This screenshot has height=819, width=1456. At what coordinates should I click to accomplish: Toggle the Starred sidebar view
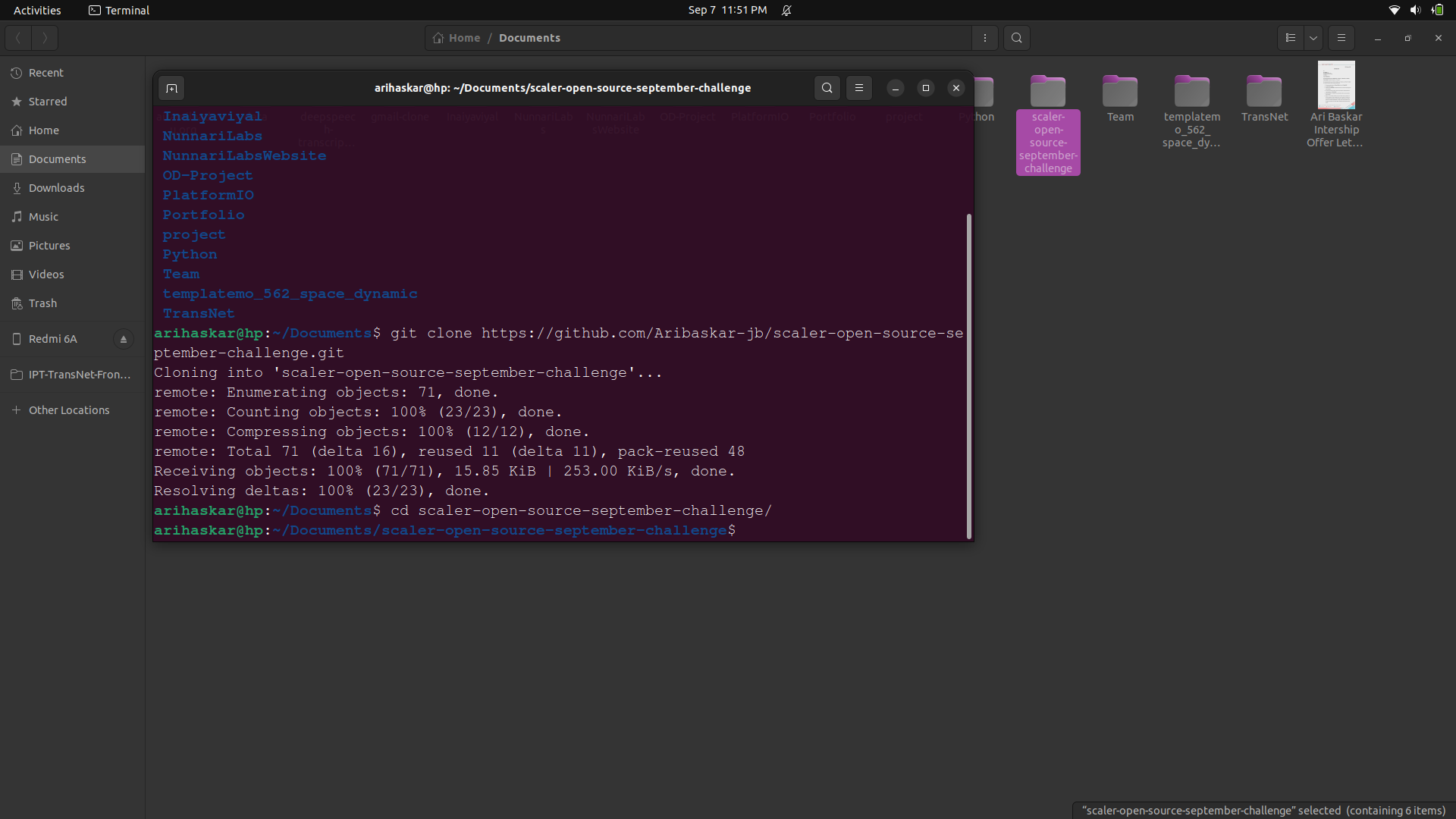(x=46, y=101)
